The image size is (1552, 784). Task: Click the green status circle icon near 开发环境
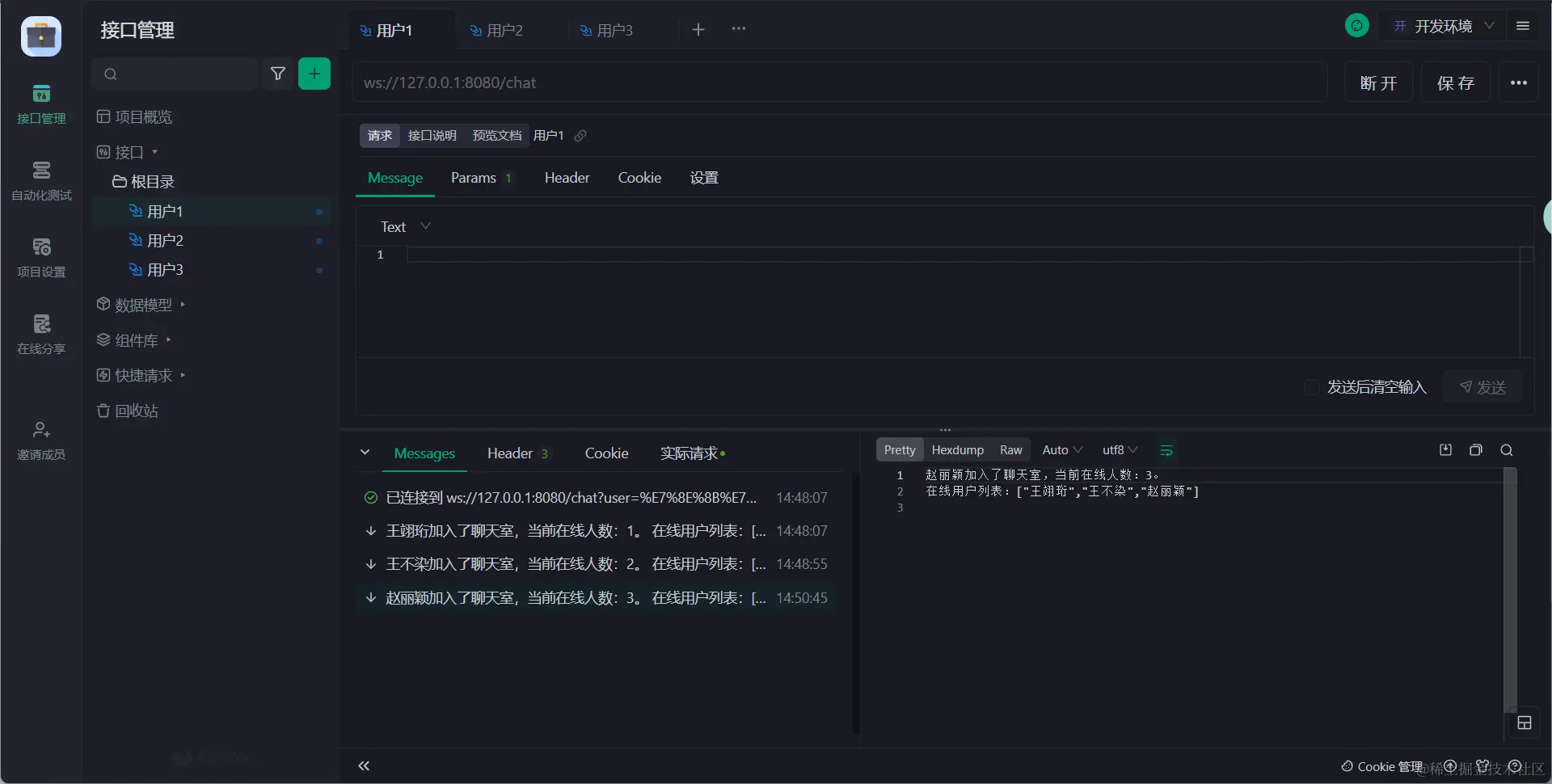point(1357,26)
